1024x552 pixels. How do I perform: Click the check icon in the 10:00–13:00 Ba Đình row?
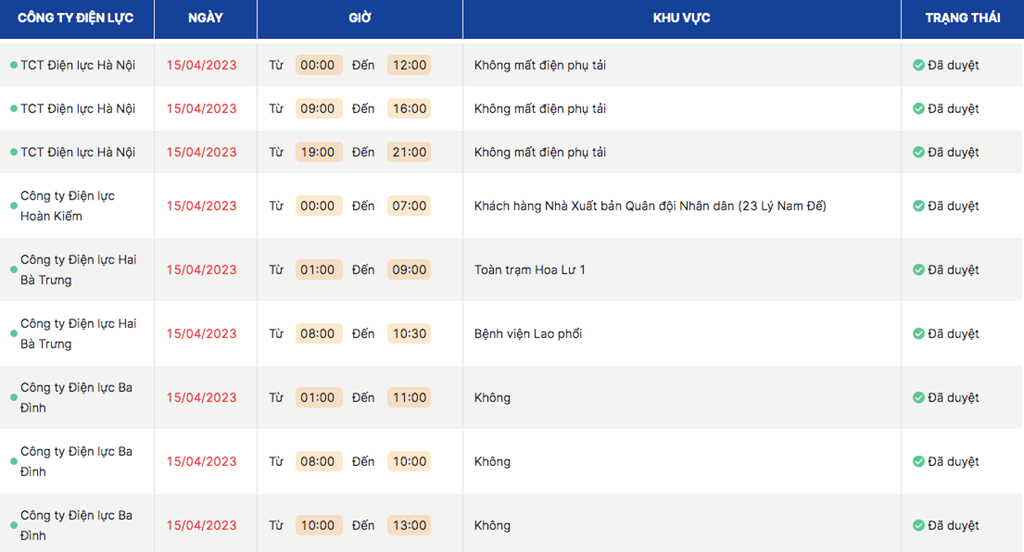(x=918, y=525)
